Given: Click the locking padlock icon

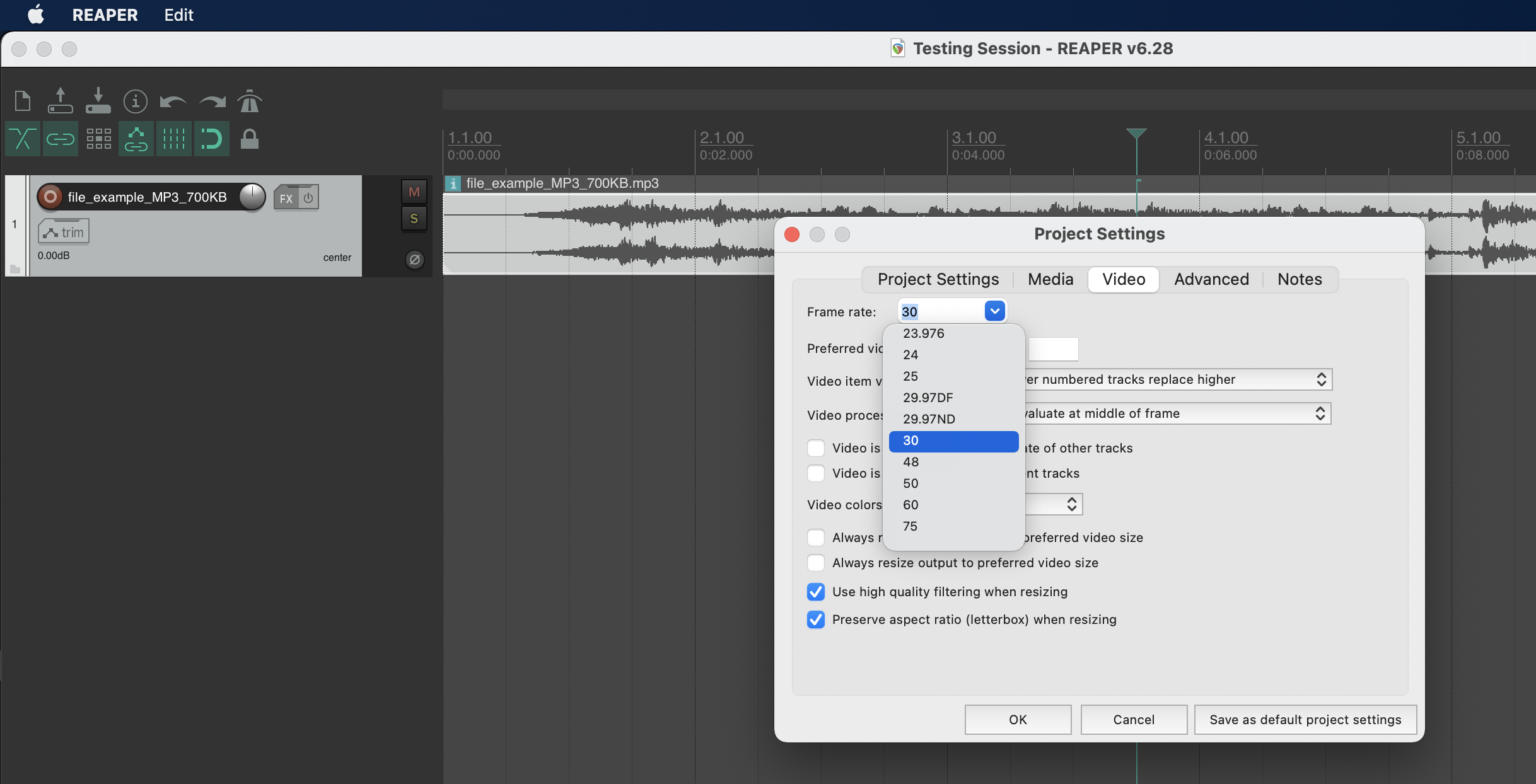Looking at the screenshot, I should [249, 139].
